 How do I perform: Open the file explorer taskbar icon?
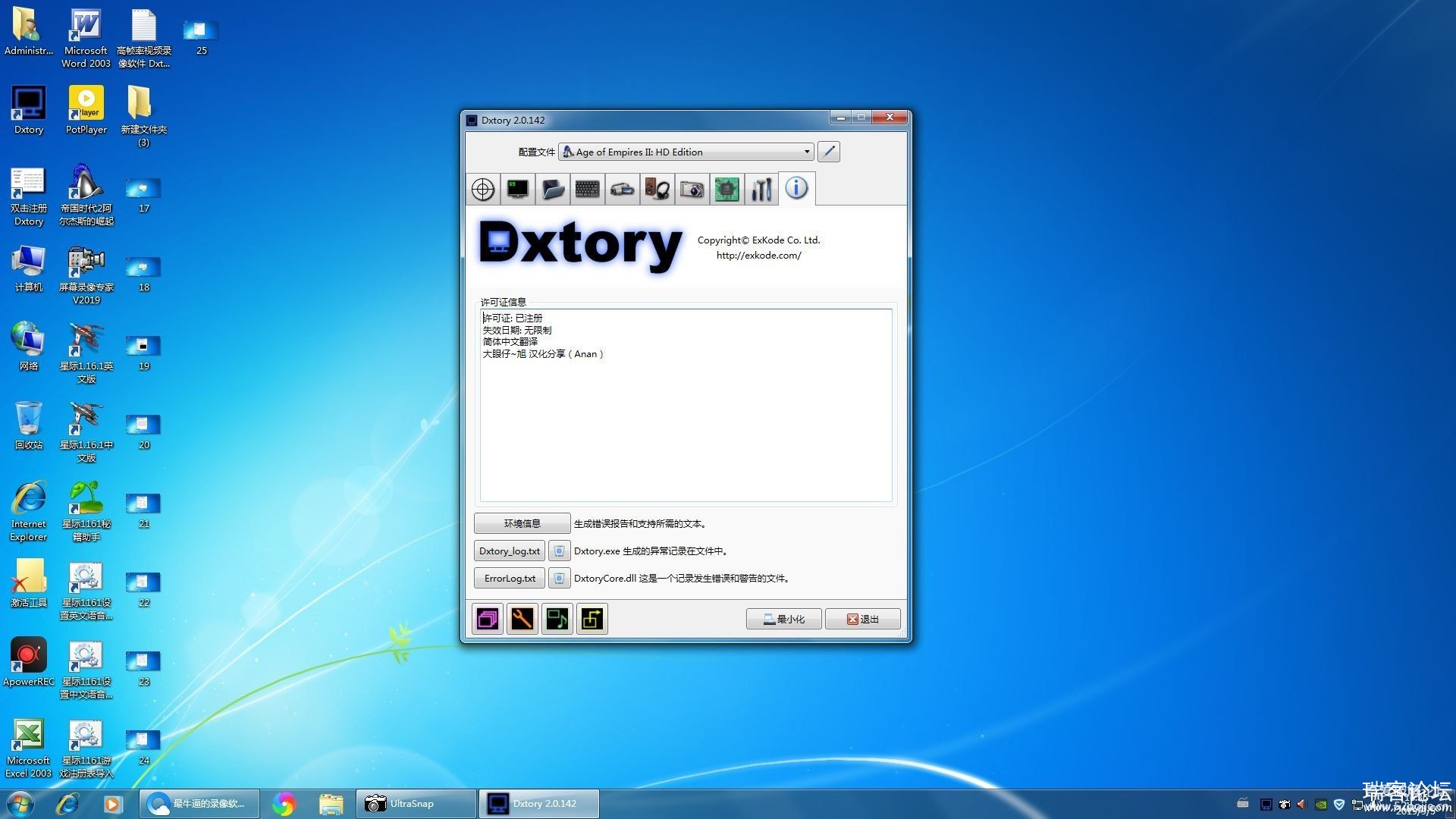pos(331,804)
